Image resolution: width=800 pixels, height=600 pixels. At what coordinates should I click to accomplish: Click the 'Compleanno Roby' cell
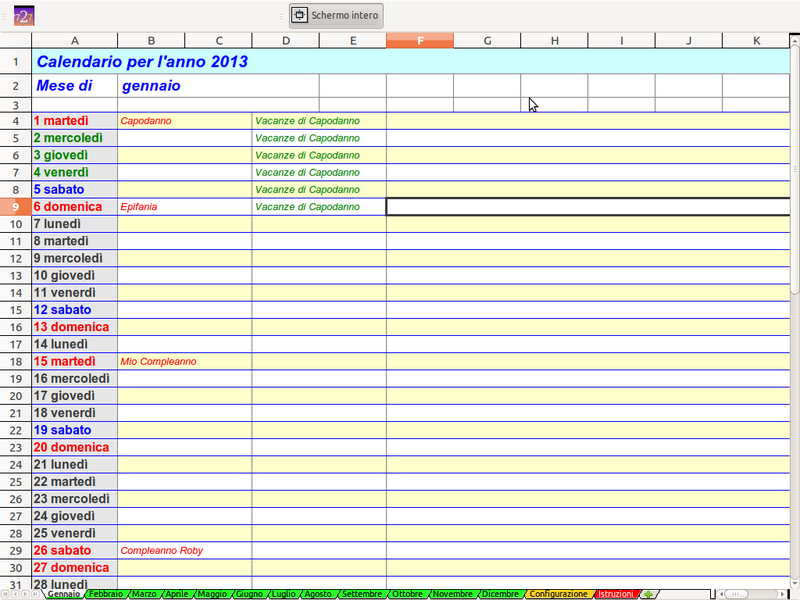(185, 551)
